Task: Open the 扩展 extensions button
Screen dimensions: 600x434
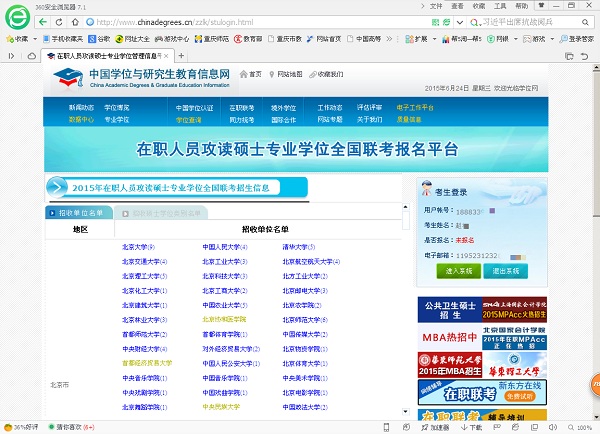Action: pyautogui.click(x=416, y=39)
